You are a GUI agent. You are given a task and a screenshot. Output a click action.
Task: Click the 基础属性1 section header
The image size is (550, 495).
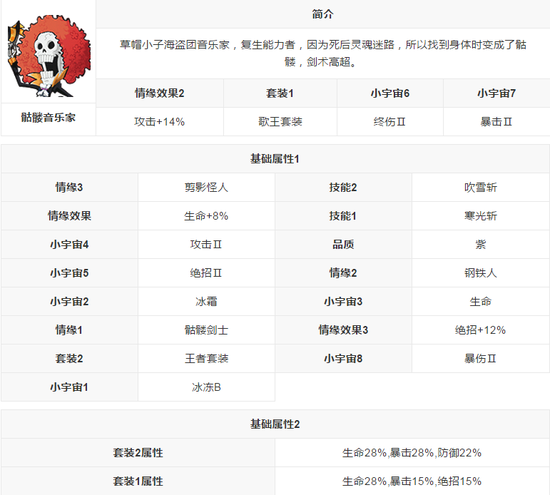[275, 159]
